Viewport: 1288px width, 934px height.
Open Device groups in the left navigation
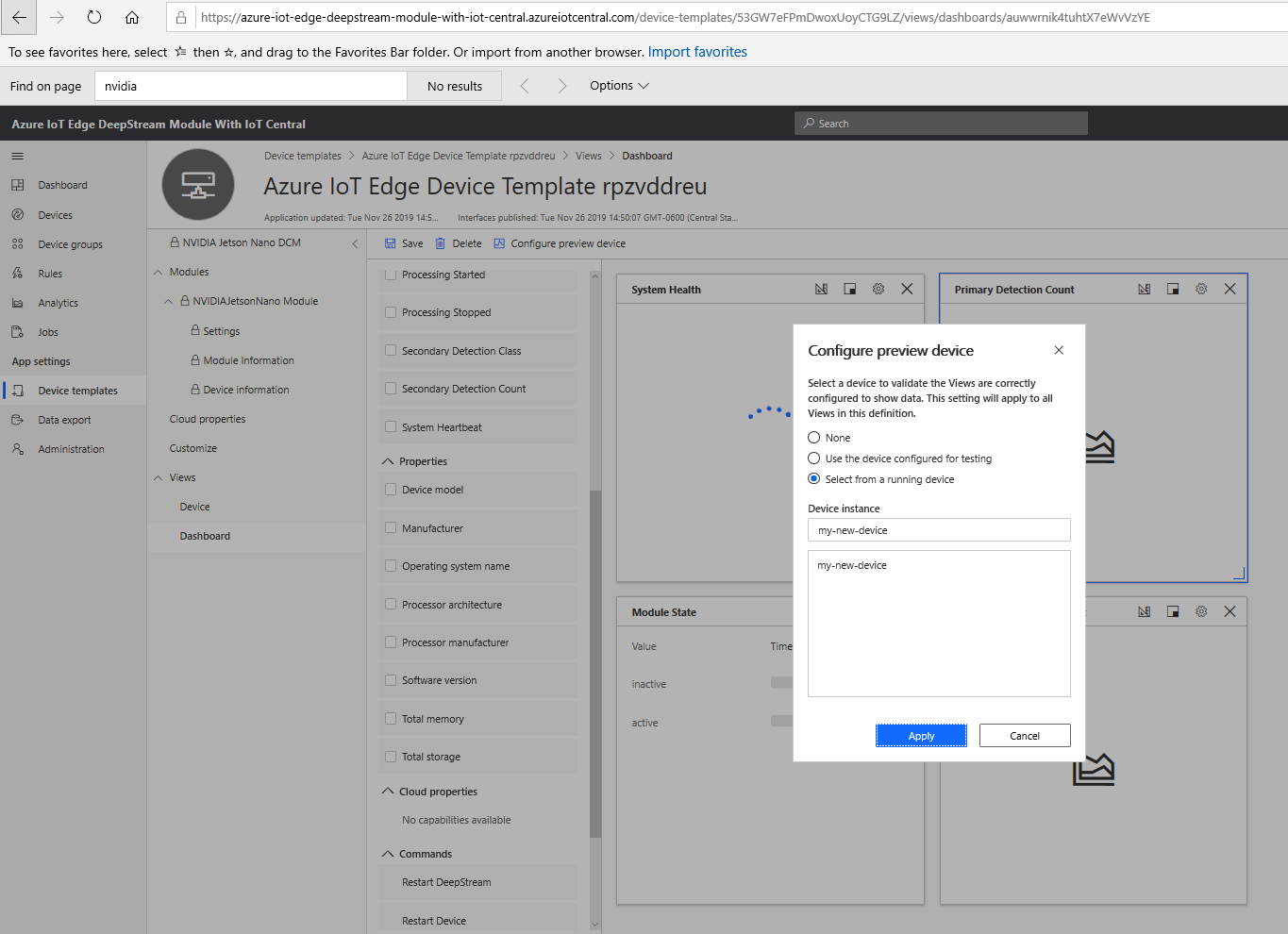pos(70,244)
